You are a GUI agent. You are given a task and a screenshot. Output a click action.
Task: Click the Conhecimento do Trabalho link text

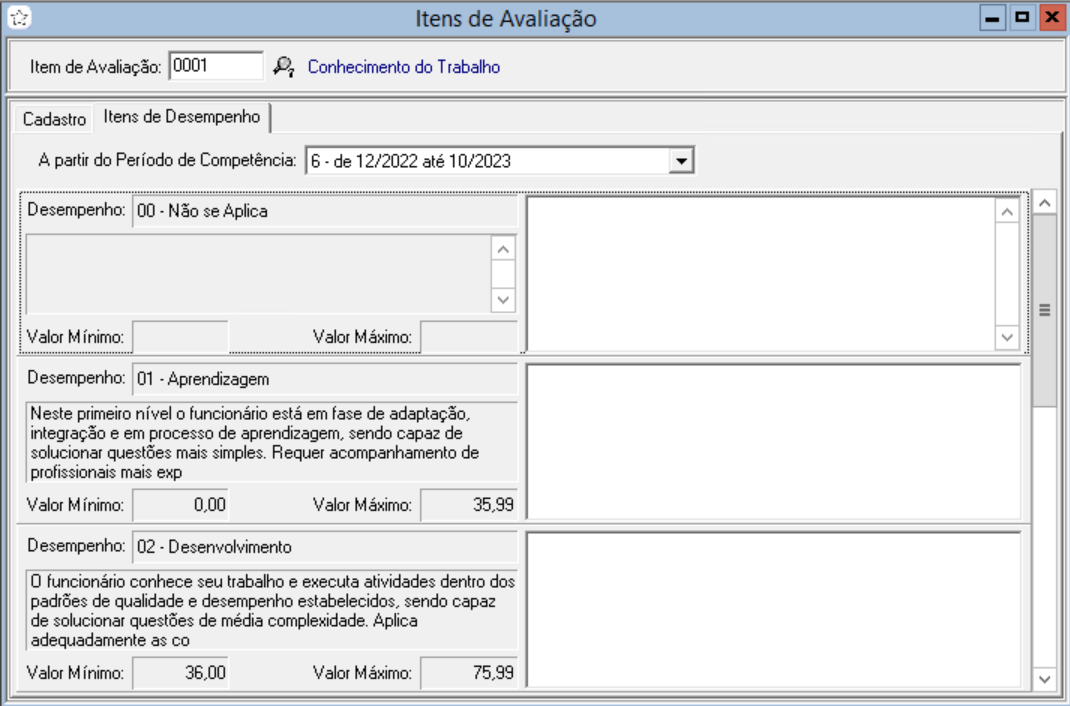(x=403, y=67)
